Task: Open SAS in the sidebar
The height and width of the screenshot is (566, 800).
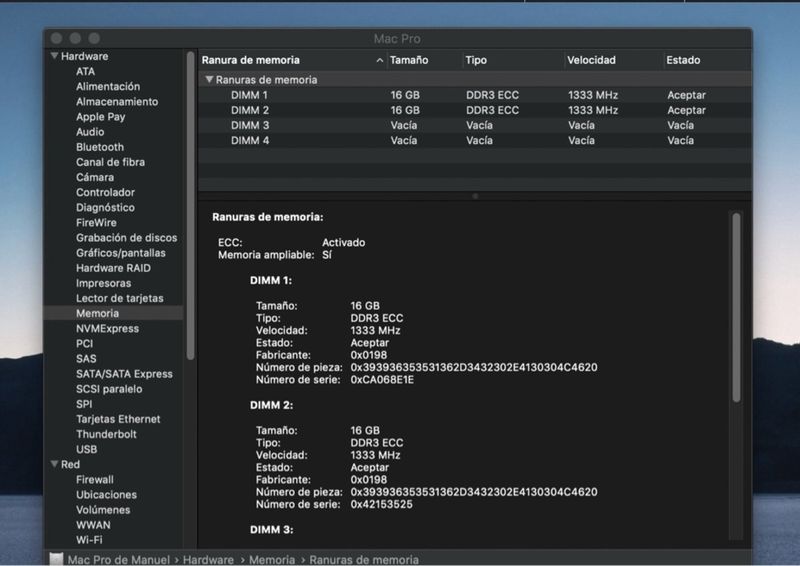Action: 86,359
